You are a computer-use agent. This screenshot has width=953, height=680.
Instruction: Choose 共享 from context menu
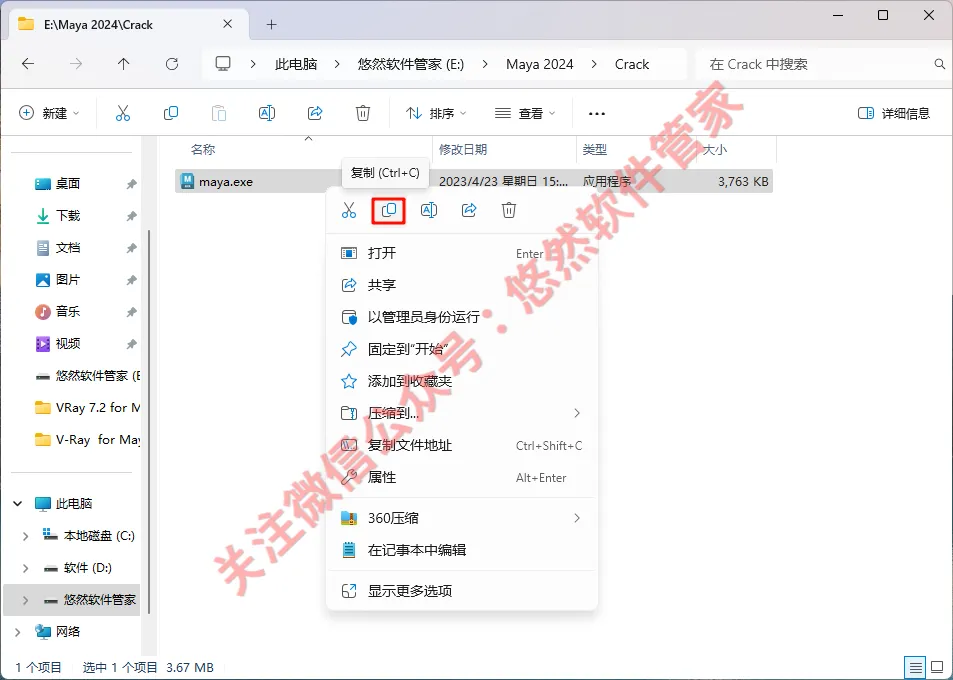pos(462,285)
